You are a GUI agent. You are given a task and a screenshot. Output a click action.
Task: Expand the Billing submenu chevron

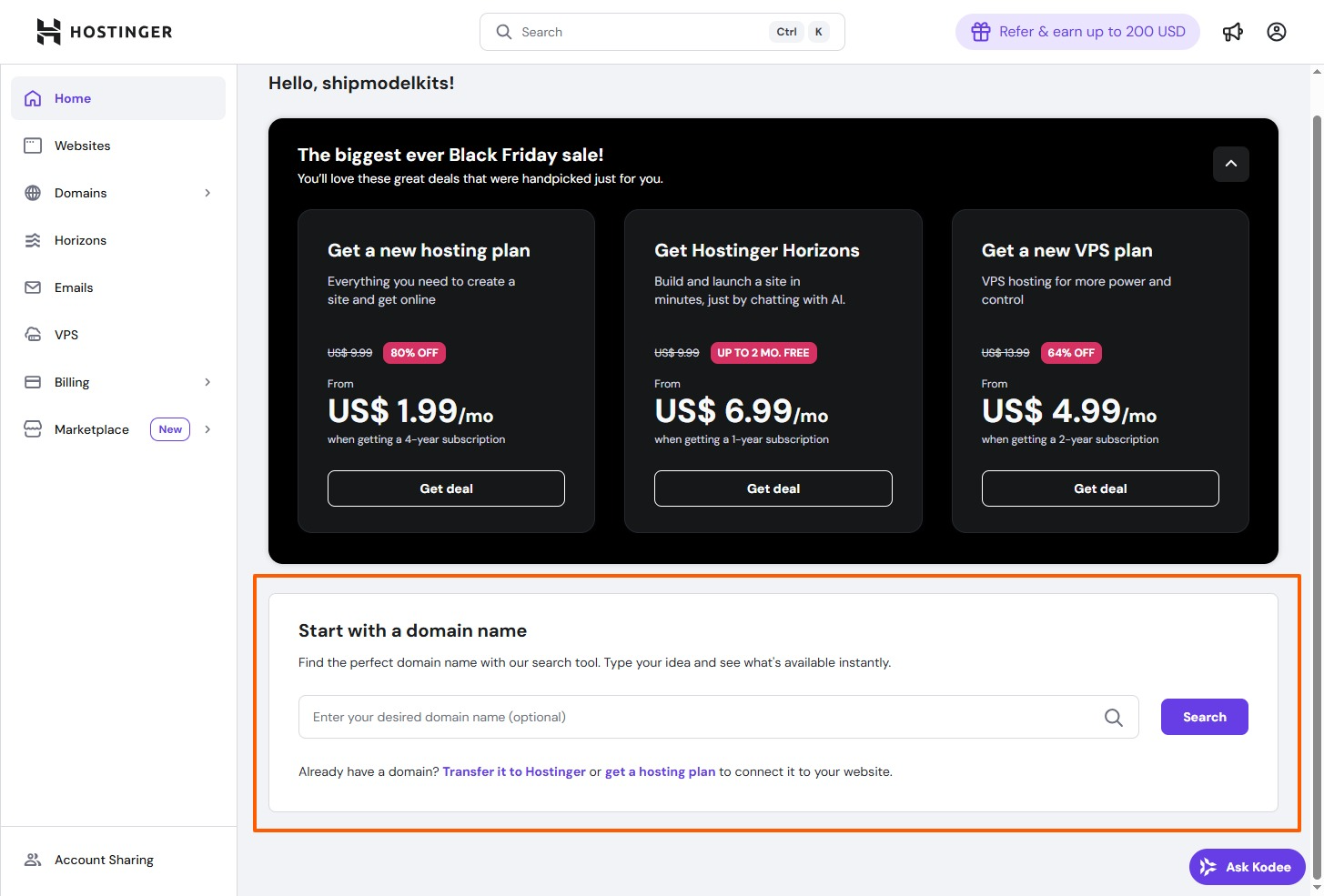click(x=207, y=382)
